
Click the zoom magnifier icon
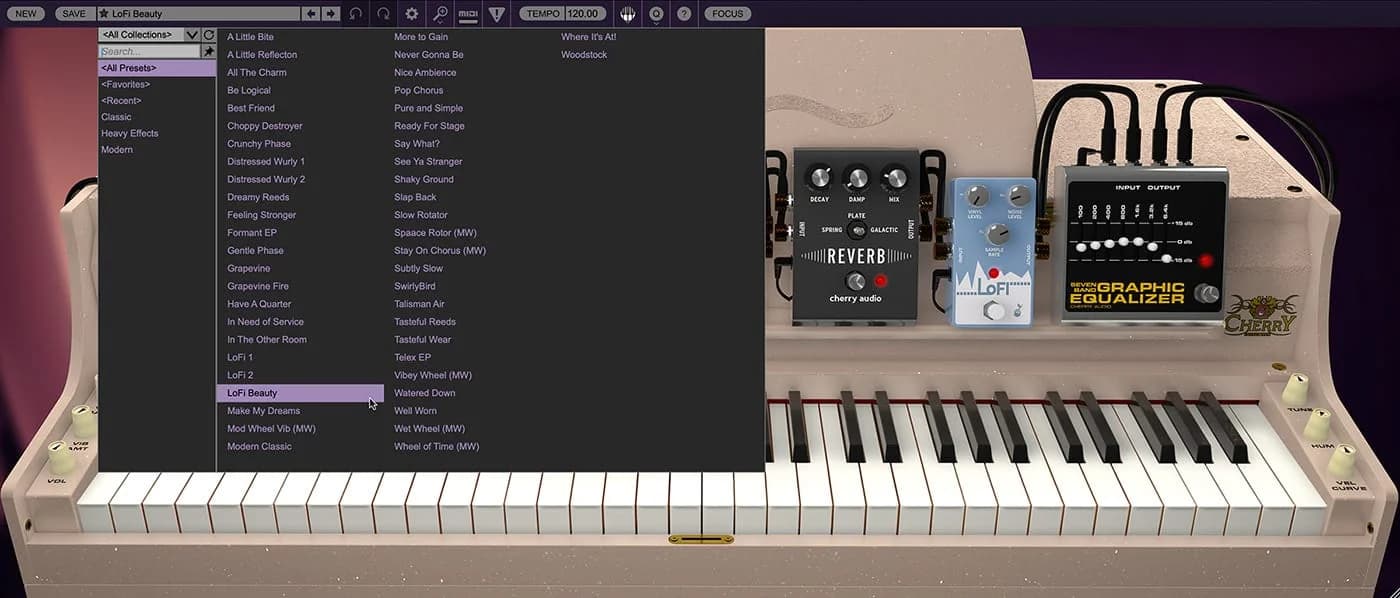(x=439, y=13)
